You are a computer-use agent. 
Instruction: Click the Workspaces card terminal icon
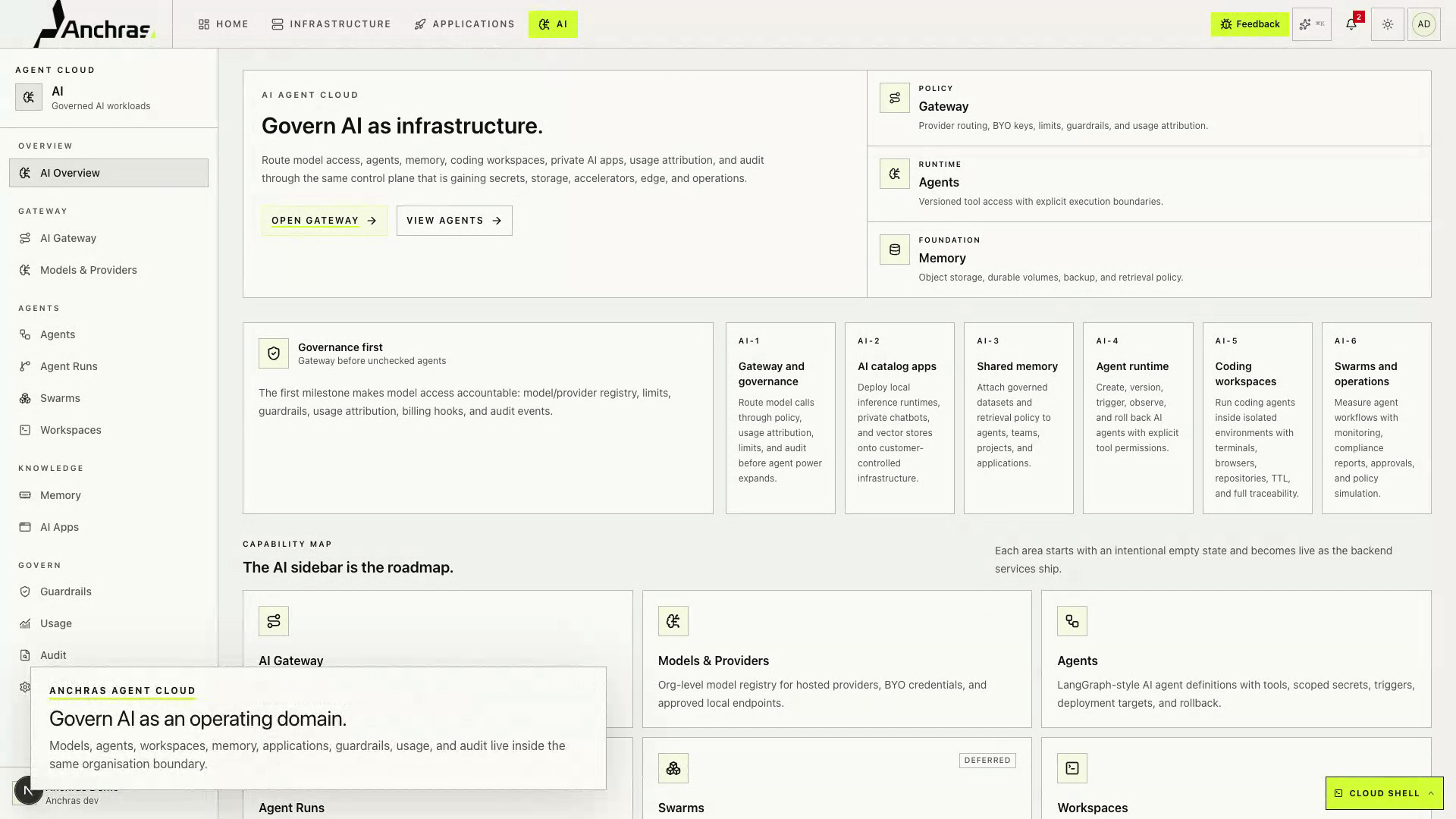1072,768
